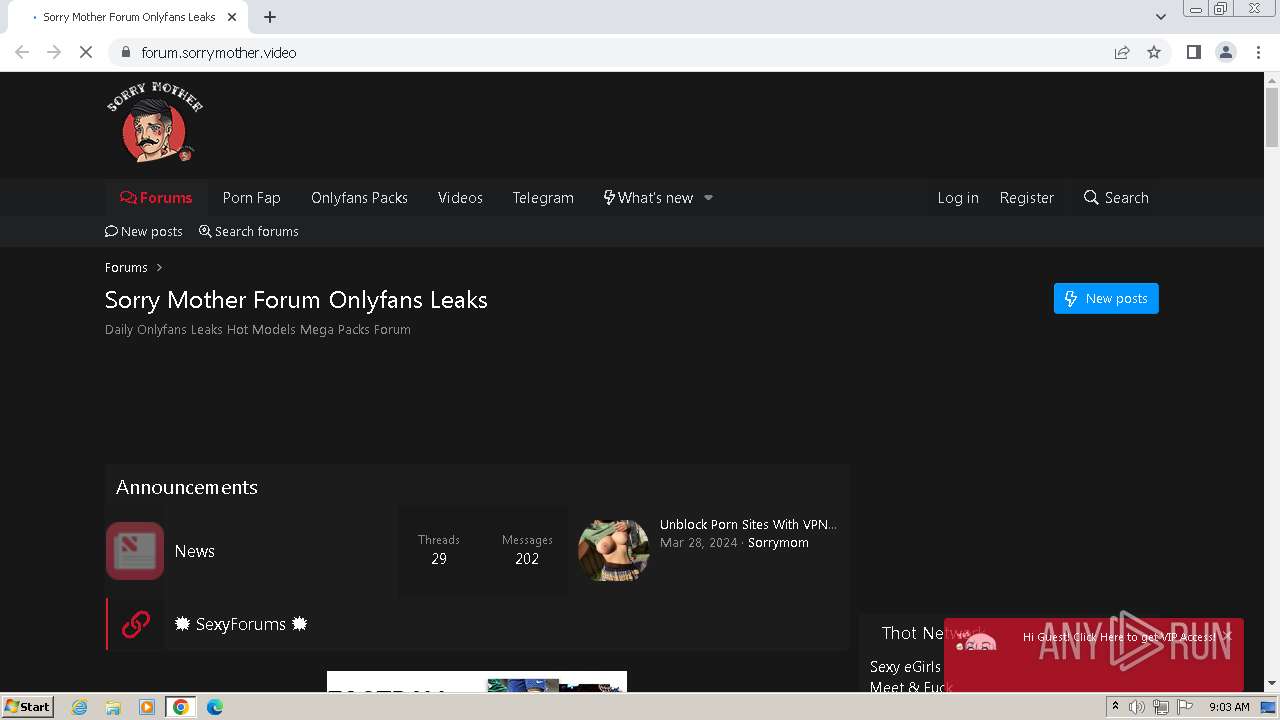Click the Sorry Mother logo
Image resolution: width=1280 pixels, height=720 pixels.
(x=155, y=123)
